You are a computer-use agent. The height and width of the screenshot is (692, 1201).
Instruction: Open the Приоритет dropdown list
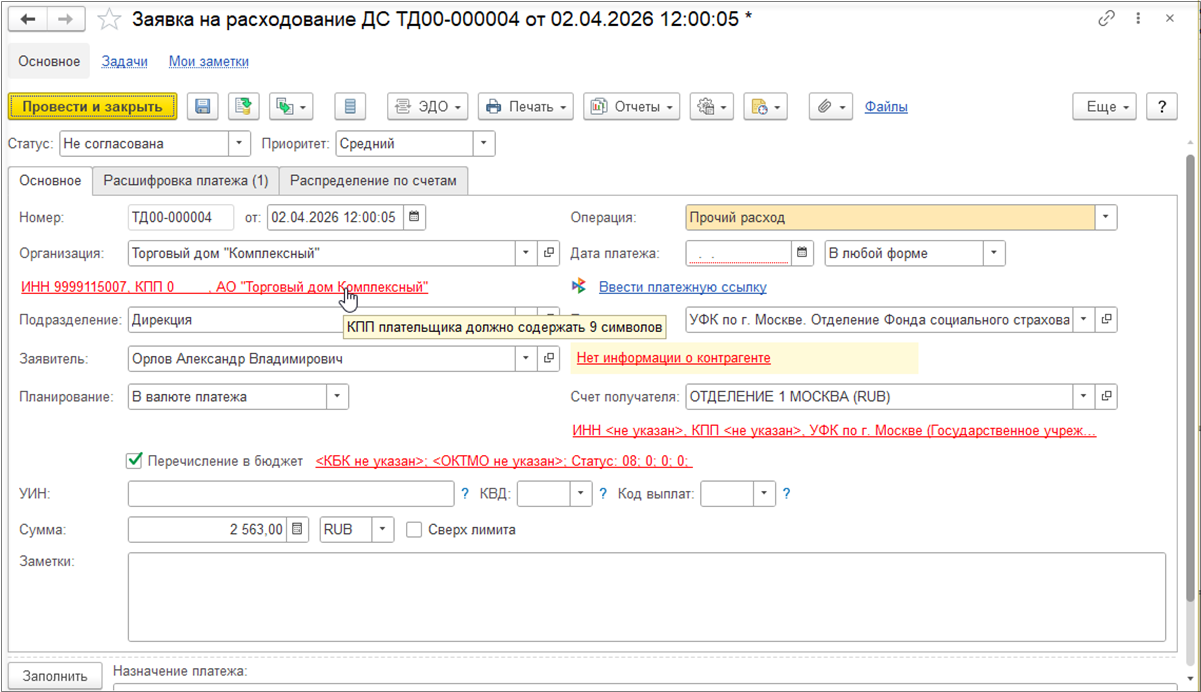[x=484, y=144]
